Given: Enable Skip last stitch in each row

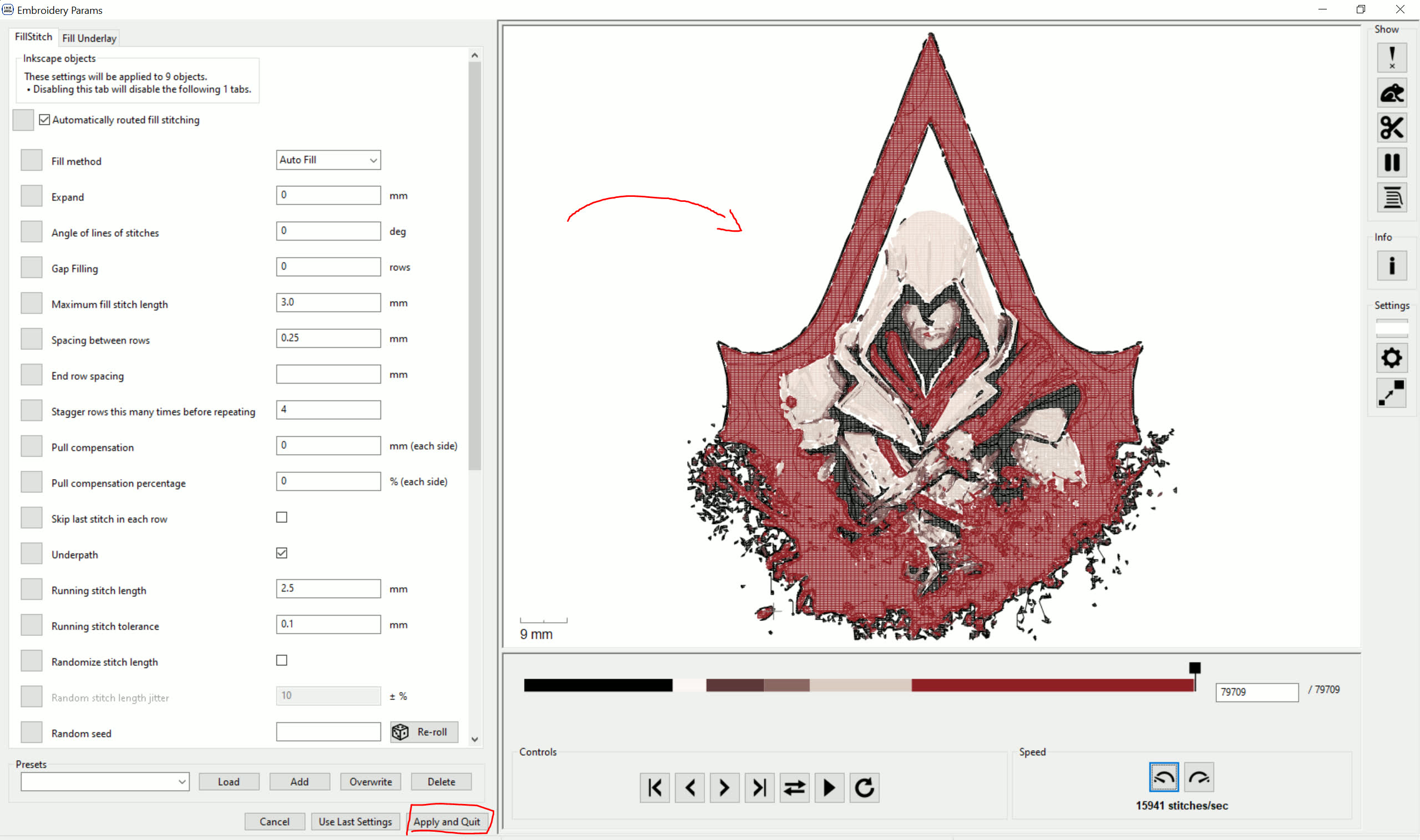Looking at the screenshot, I should click(x=281, y=517).
